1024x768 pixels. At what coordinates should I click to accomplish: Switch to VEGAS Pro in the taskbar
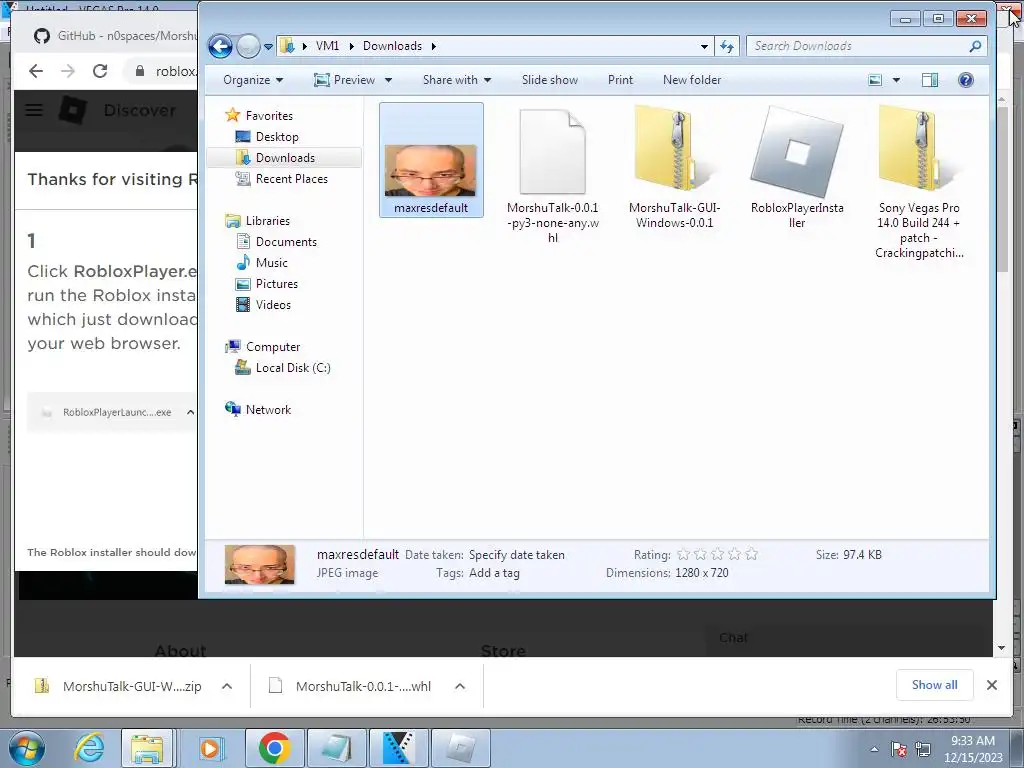click(399, 748)
